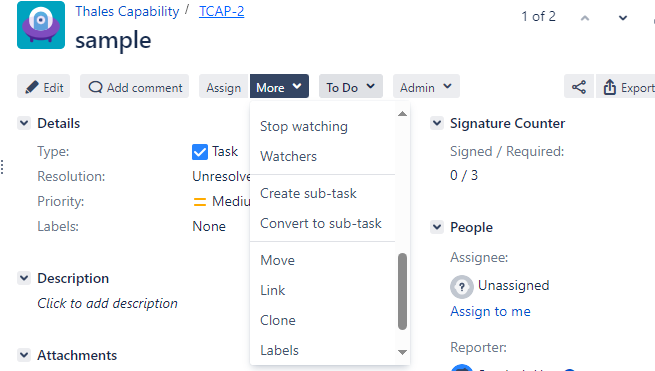655x371 pixels.
Task: Open the Admin dropdown
Action: click(x=426, y=87)
